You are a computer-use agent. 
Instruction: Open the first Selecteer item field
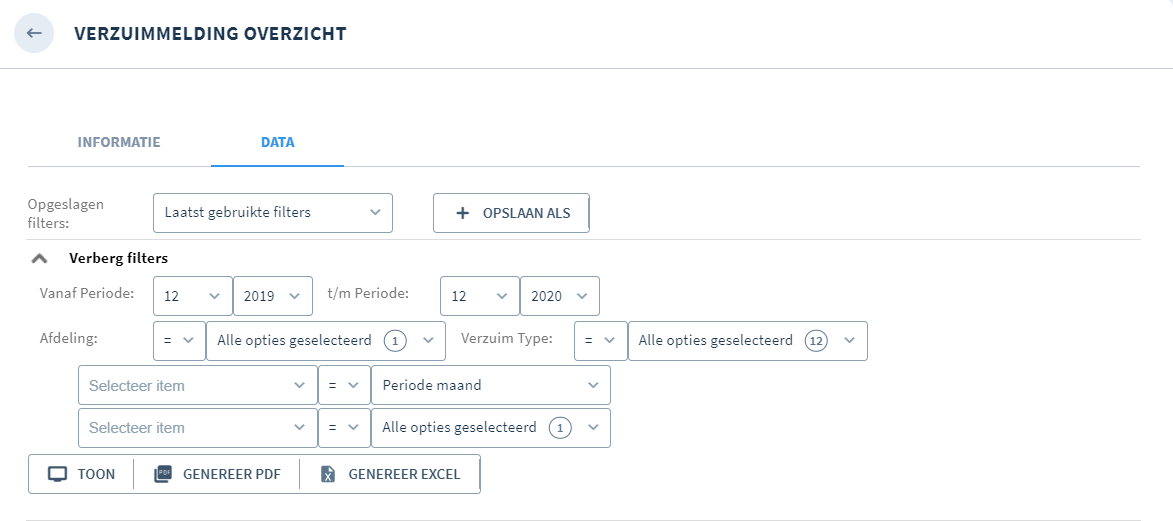(197, 386)
